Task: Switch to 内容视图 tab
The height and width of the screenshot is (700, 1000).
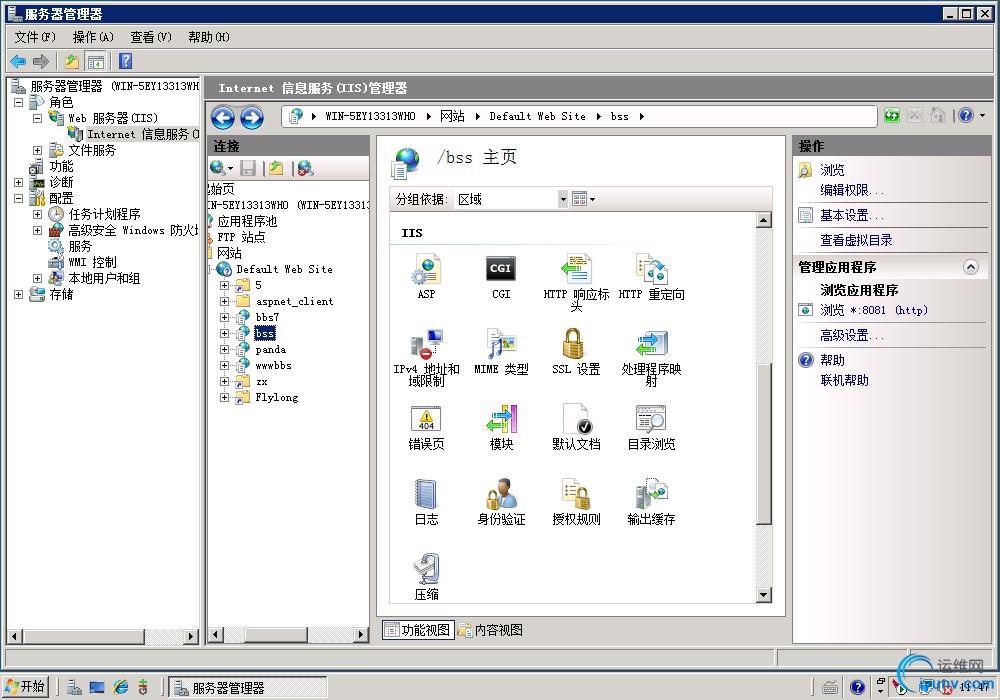Action: 490,630
